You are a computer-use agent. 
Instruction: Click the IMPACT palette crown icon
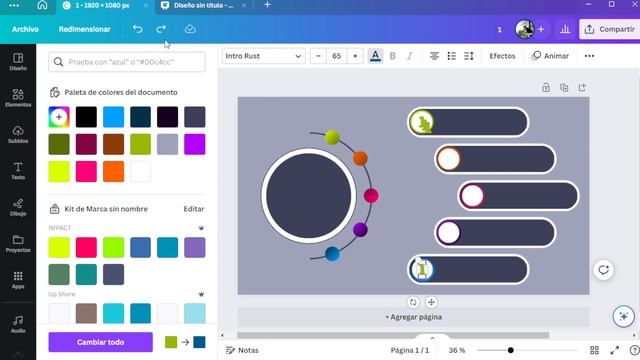pyautogui.click(x=201, y=228)
